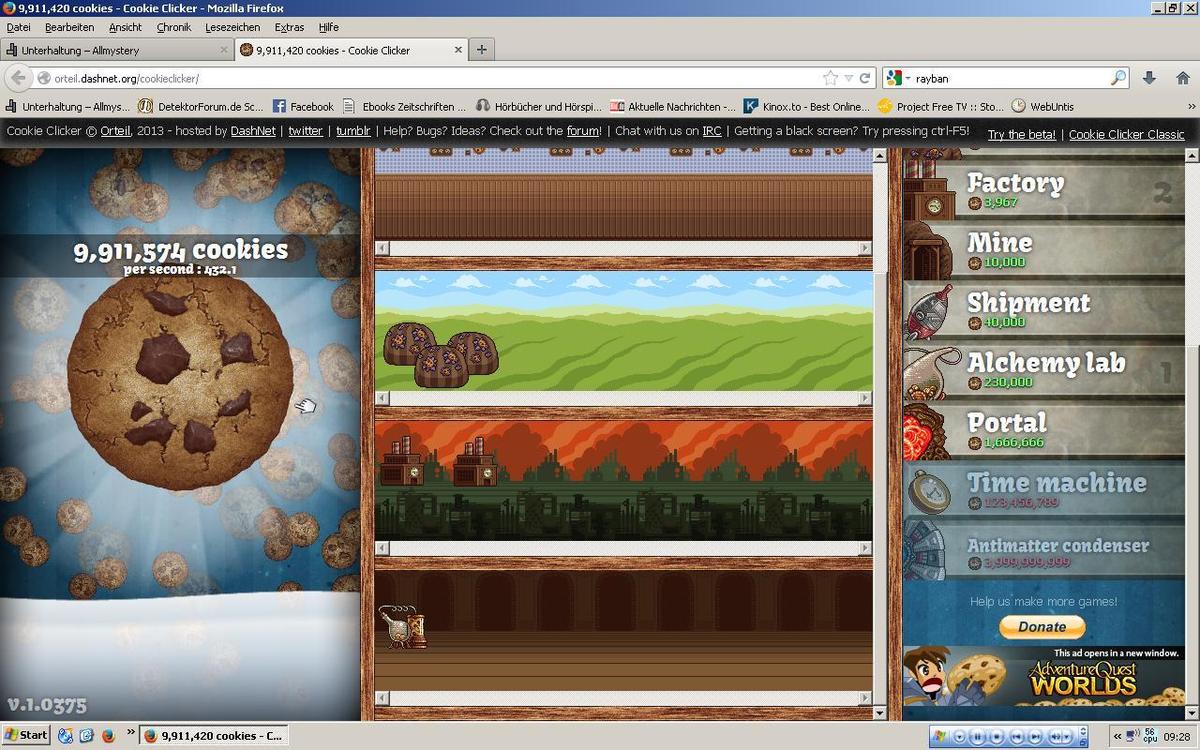The image size is (1200, 750).
Task: Launch Firefox from the quick launch bar
Action: tap(106, 735)
